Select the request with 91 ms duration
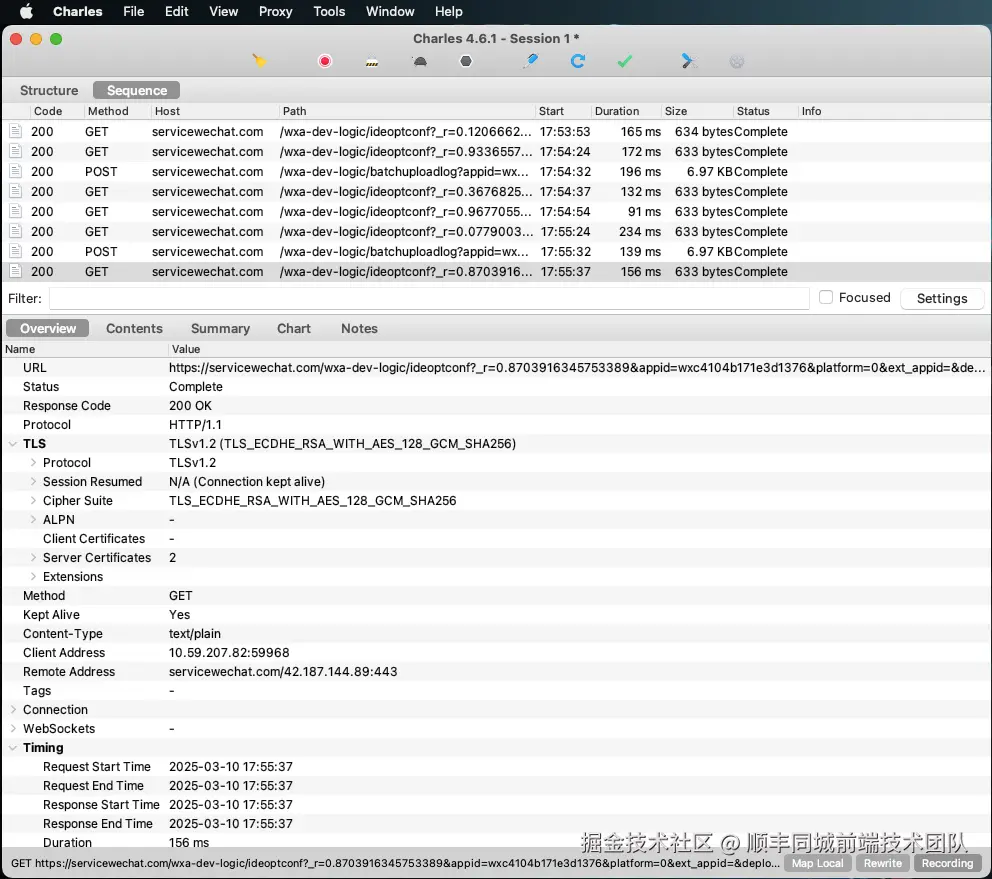 coord(496,212)
